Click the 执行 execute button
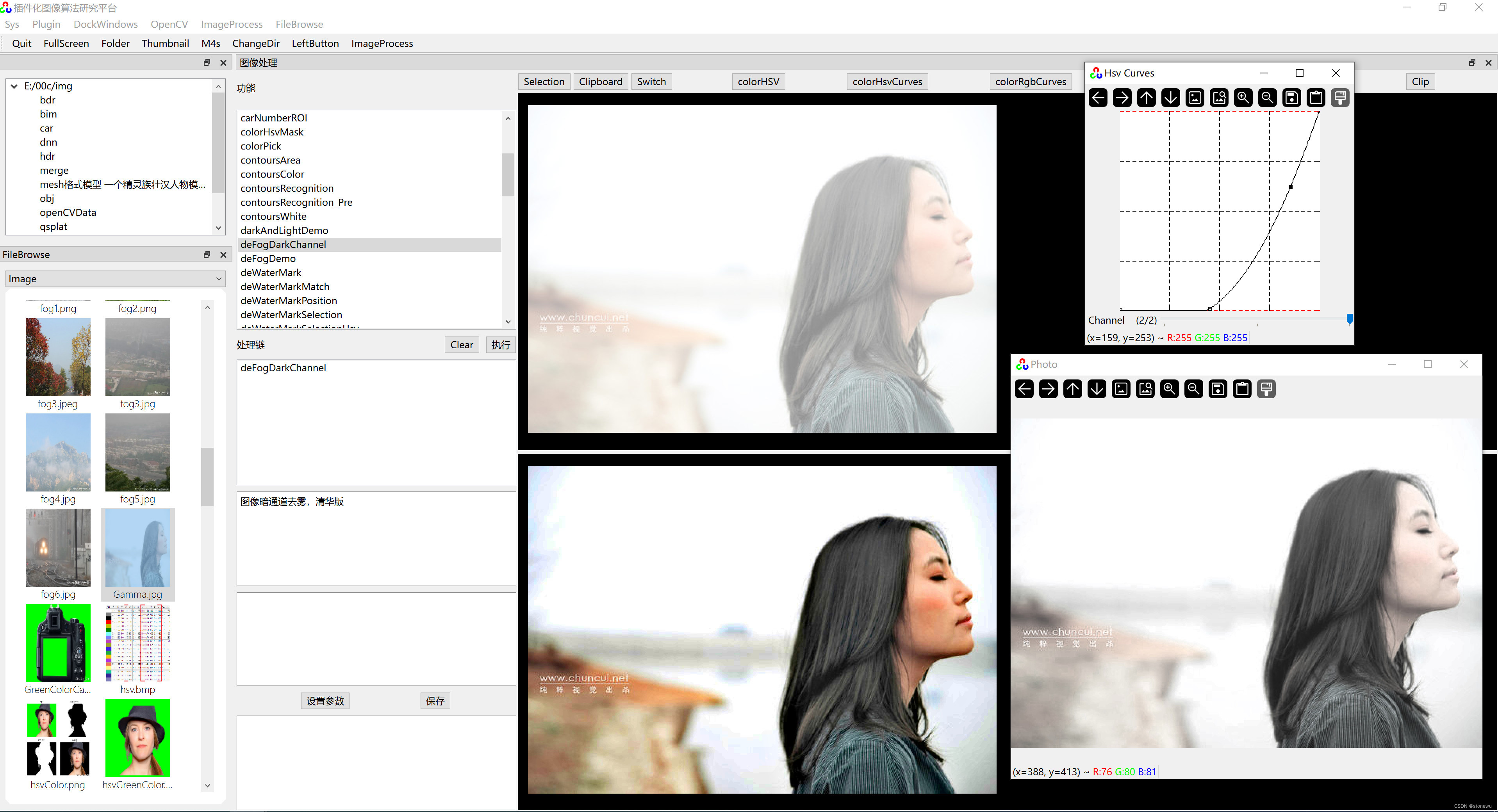The image size is (1498, 812). pos(500,345)
